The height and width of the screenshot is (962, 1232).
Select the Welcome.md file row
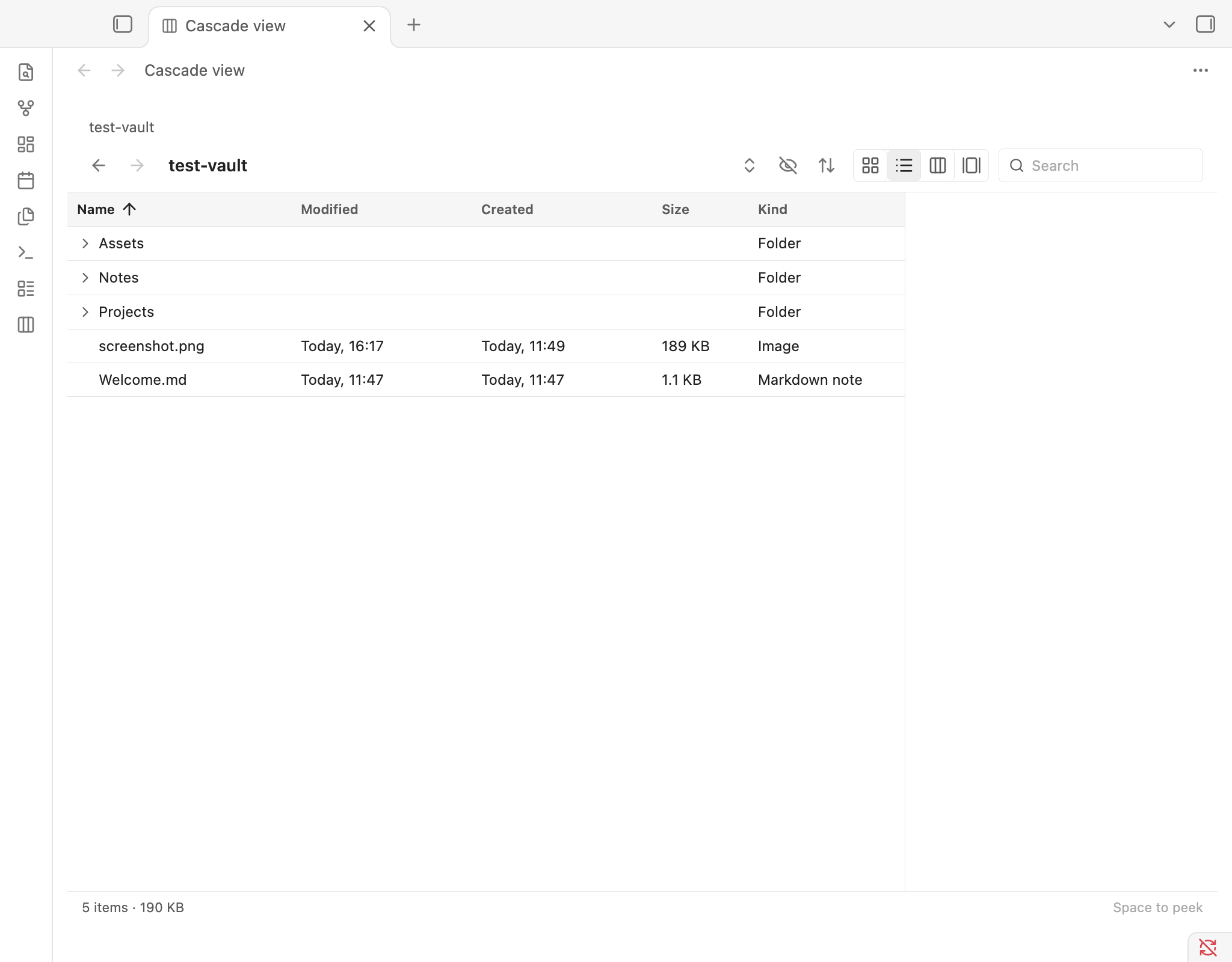486,380
